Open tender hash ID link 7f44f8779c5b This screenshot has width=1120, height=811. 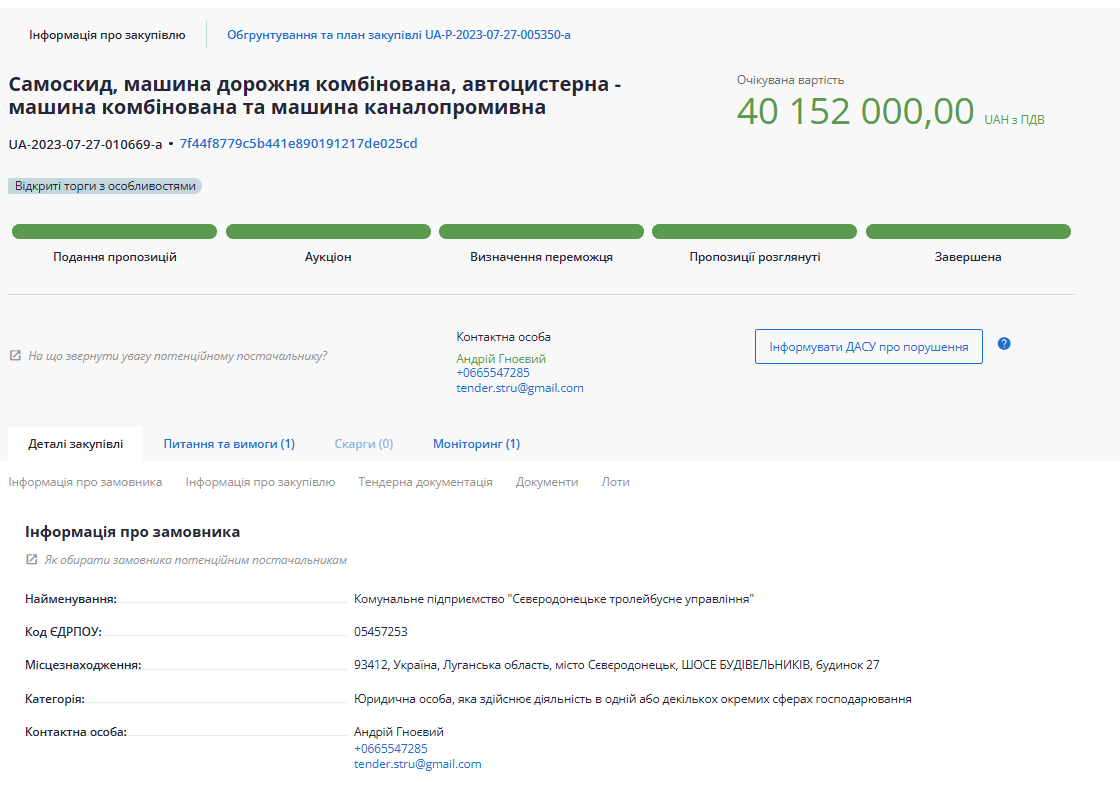click(298, 144)
